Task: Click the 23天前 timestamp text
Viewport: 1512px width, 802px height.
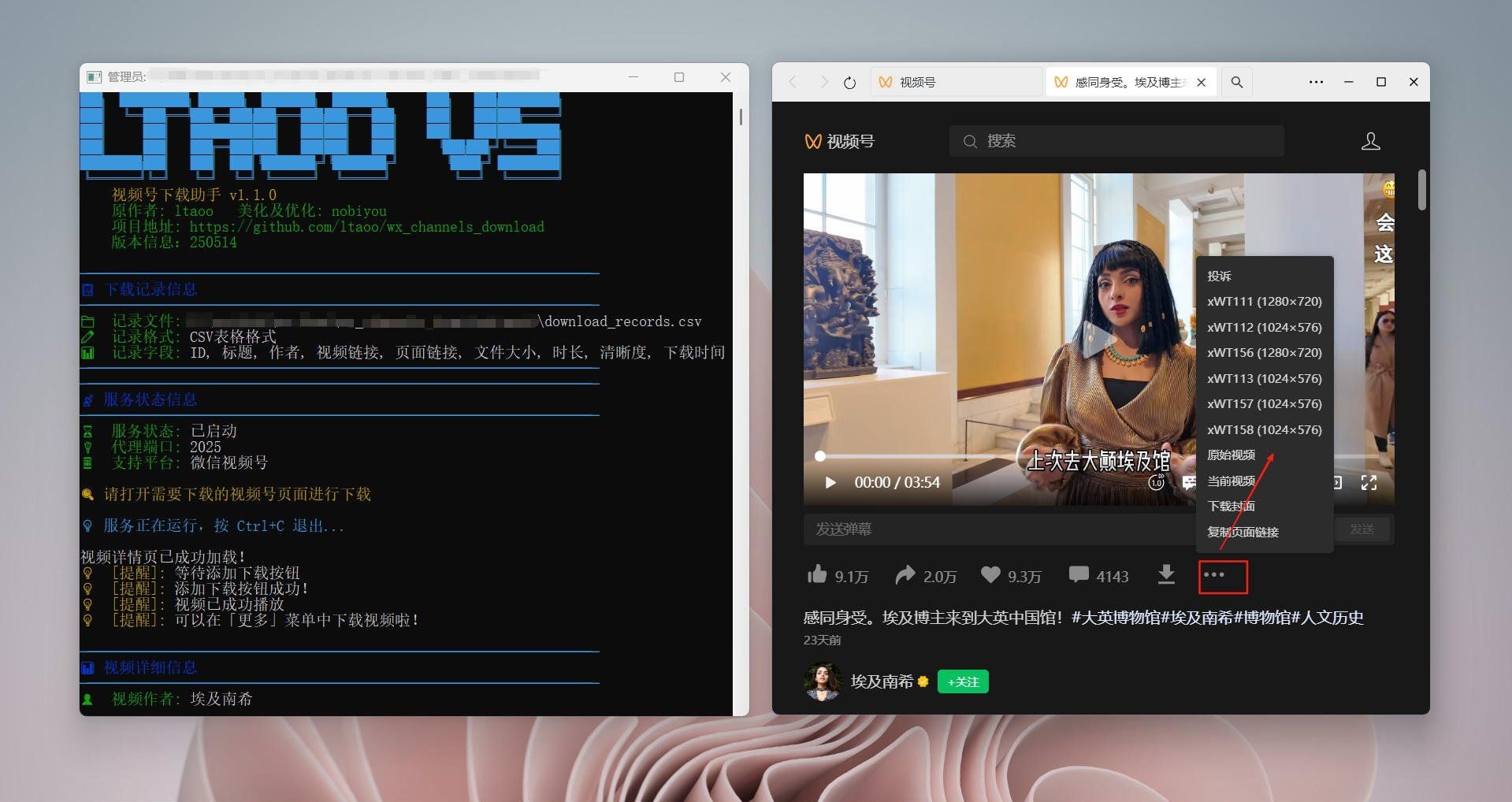Action: coord(822,640)
